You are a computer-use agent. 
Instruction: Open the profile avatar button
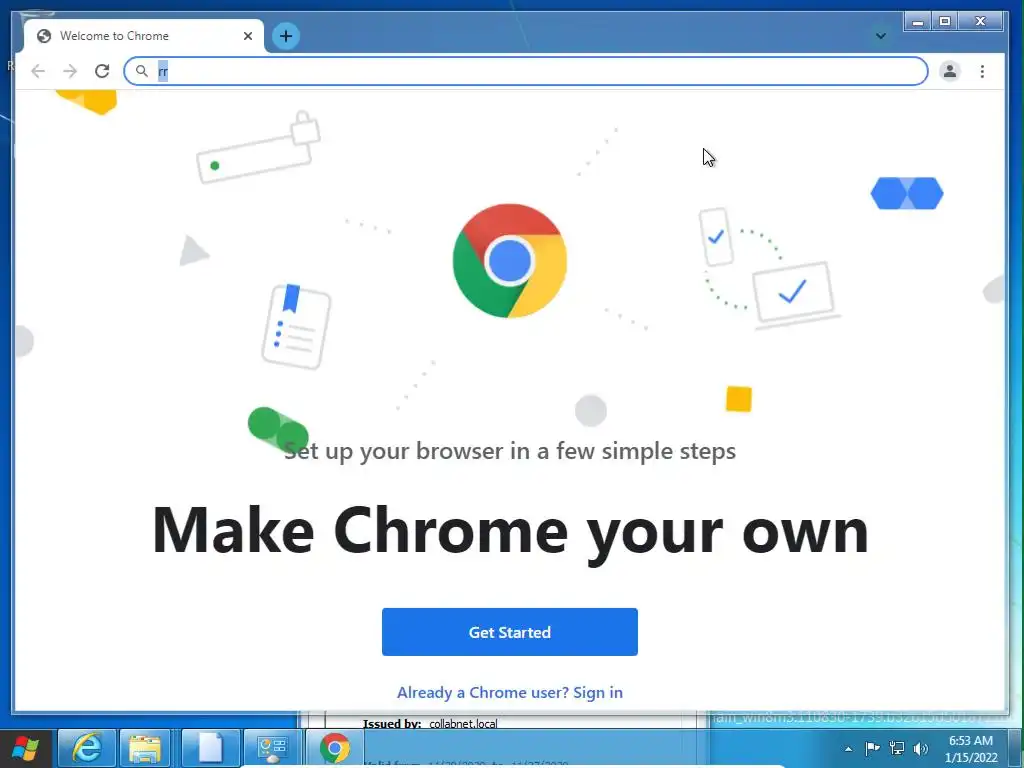click(950, 71)
